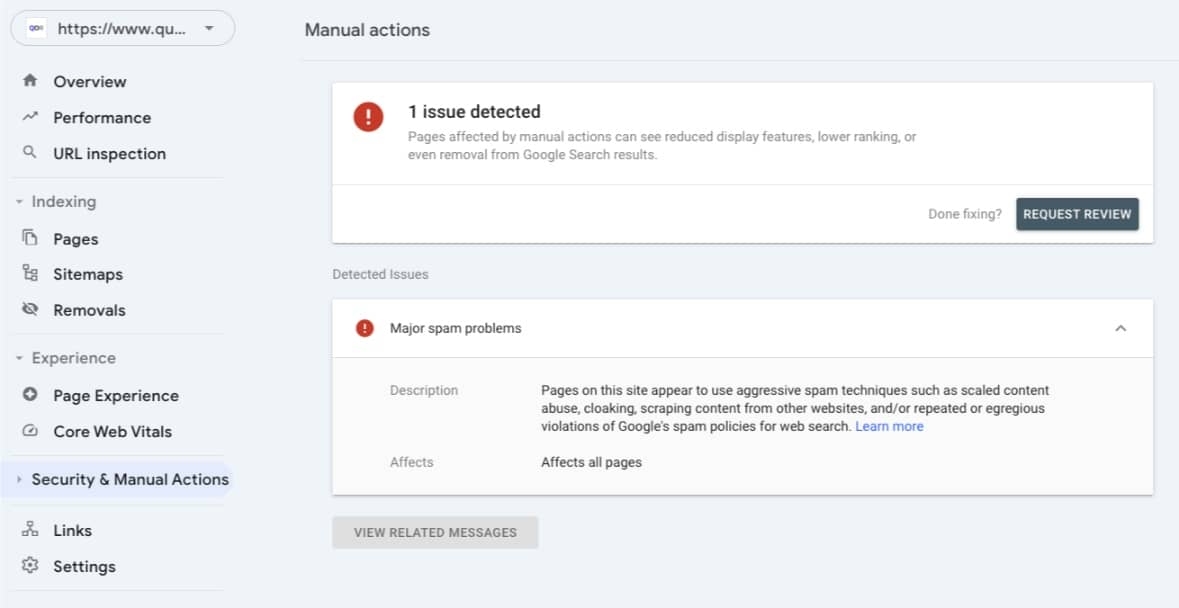1179x608 pixels.
Task: Click the URL inspection magnifier icon
Action: click(x=30, y=153)
